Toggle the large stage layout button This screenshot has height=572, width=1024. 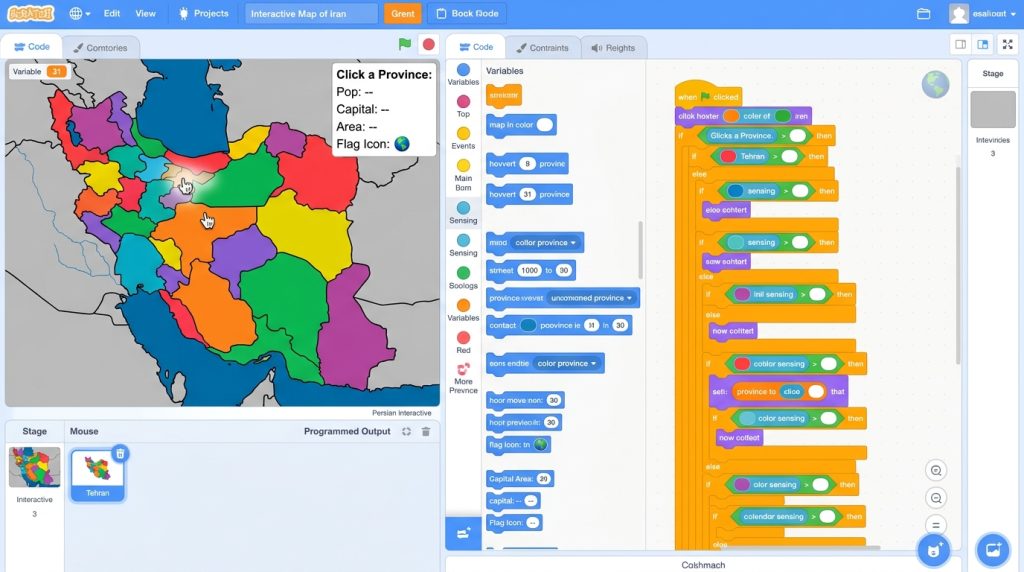pos(983,44)
